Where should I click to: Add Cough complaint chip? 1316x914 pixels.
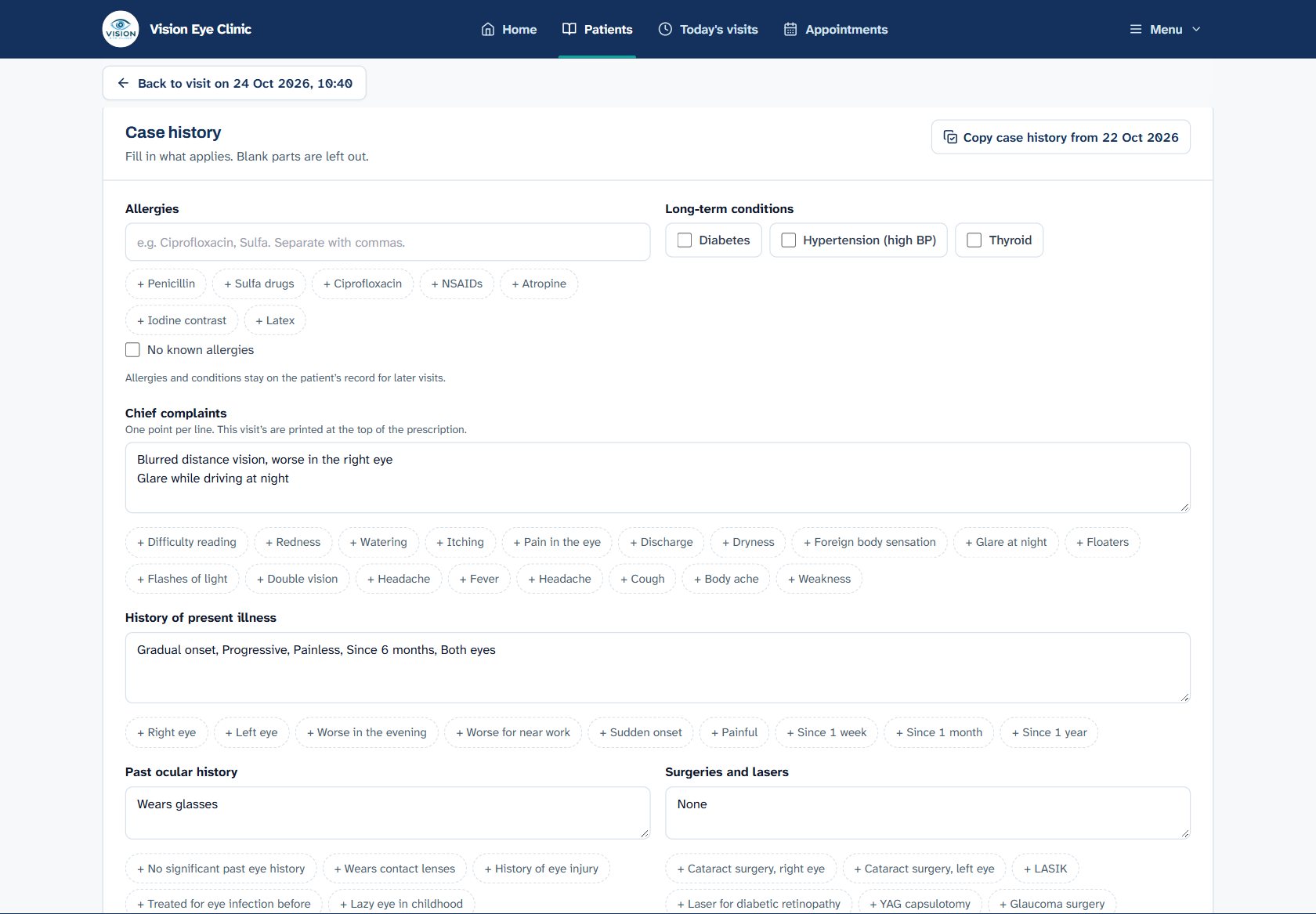(642, 579)
